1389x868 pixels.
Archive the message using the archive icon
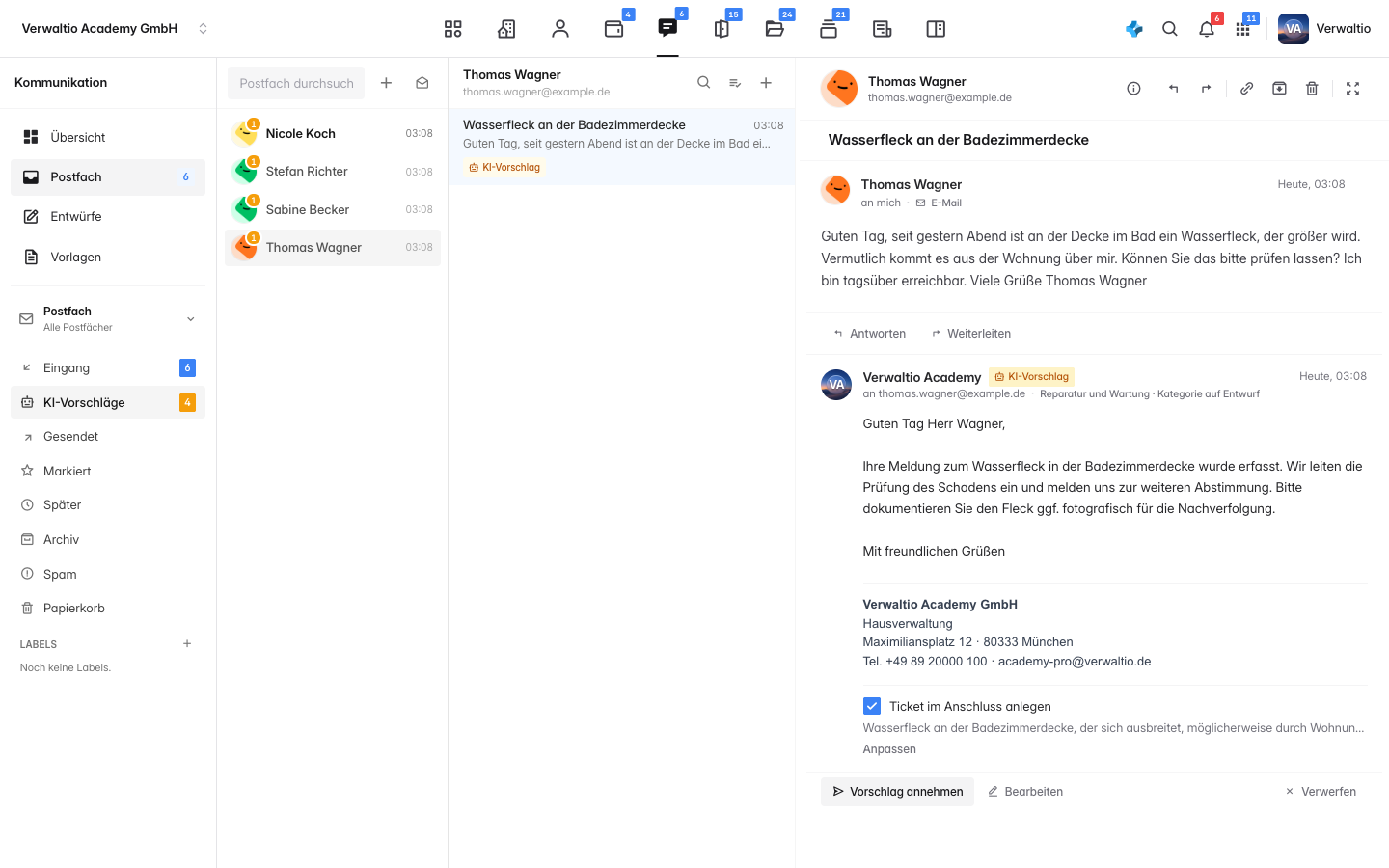pos(1279,89)
